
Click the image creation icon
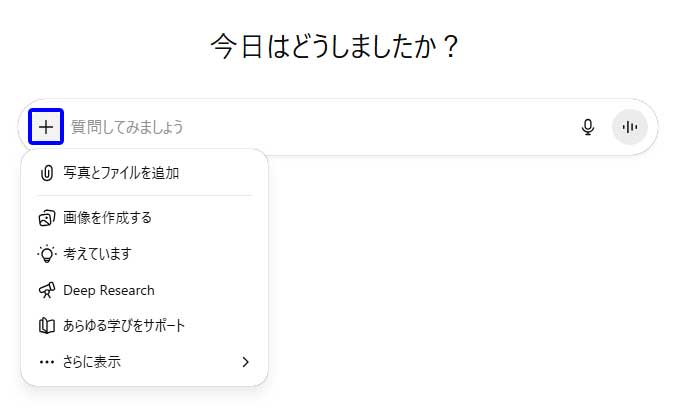(46, 217)
